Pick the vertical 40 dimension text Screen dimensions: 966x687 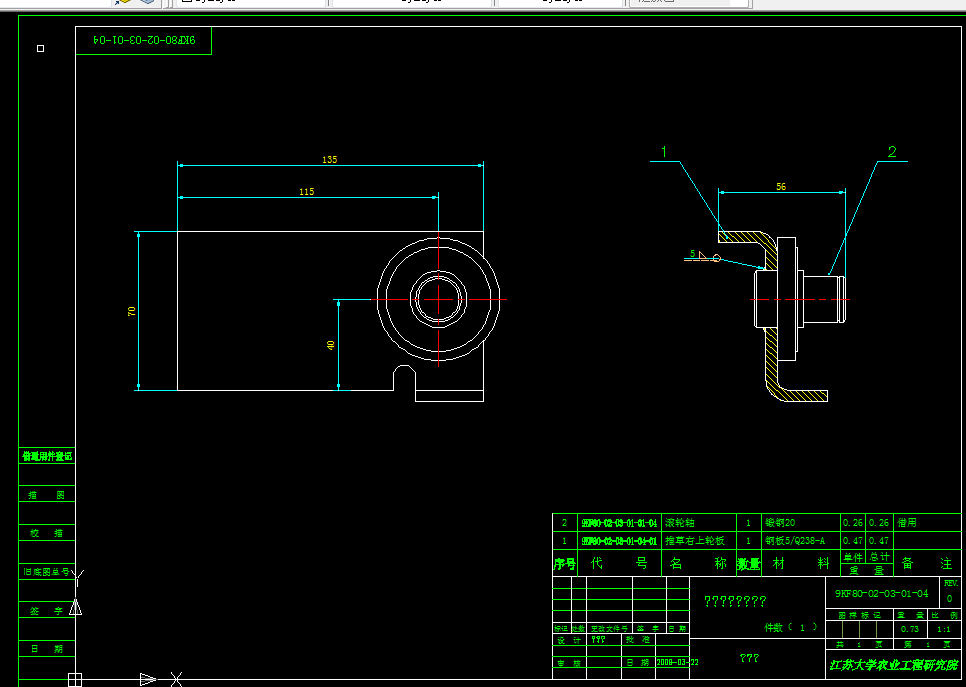click(331, 345)
